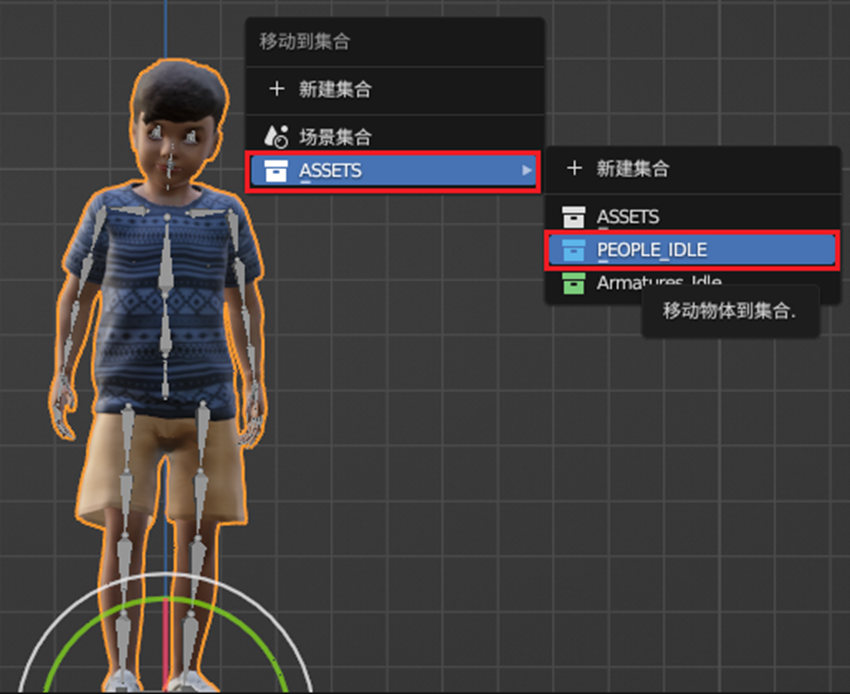Image resolution: width=850 pixels, height=694 pixels.
Task: Pick the white ASSETS collection inside the submenu
Action: [x=692, y=217]
